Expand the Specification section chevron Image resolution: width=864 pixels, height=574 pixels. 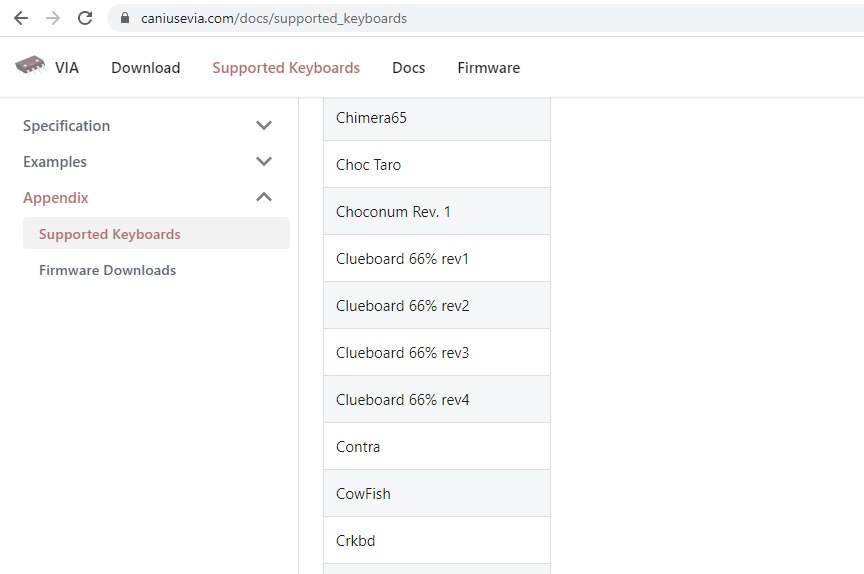264,126
